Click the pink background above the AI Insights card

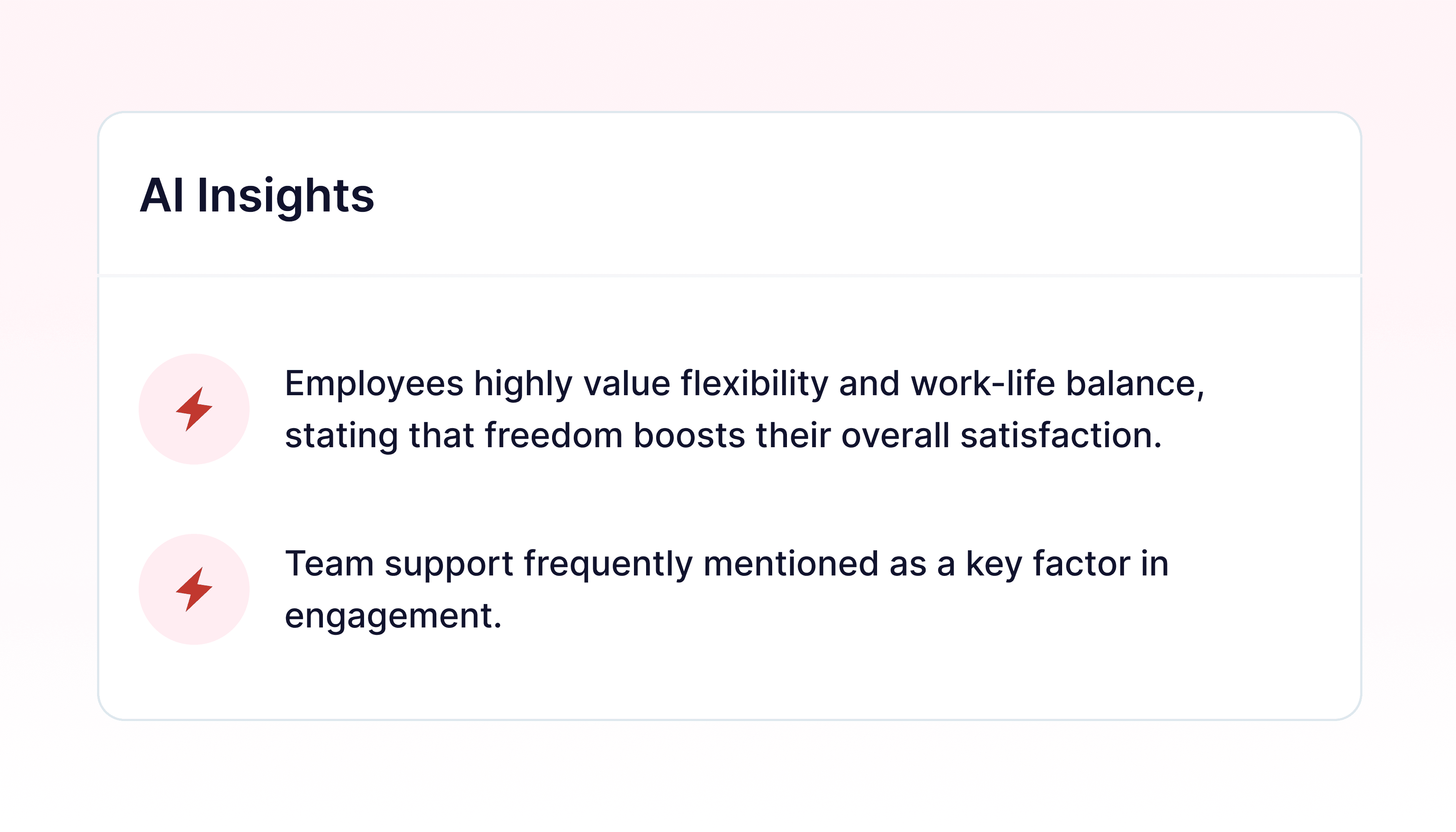[x=728, y=54]
